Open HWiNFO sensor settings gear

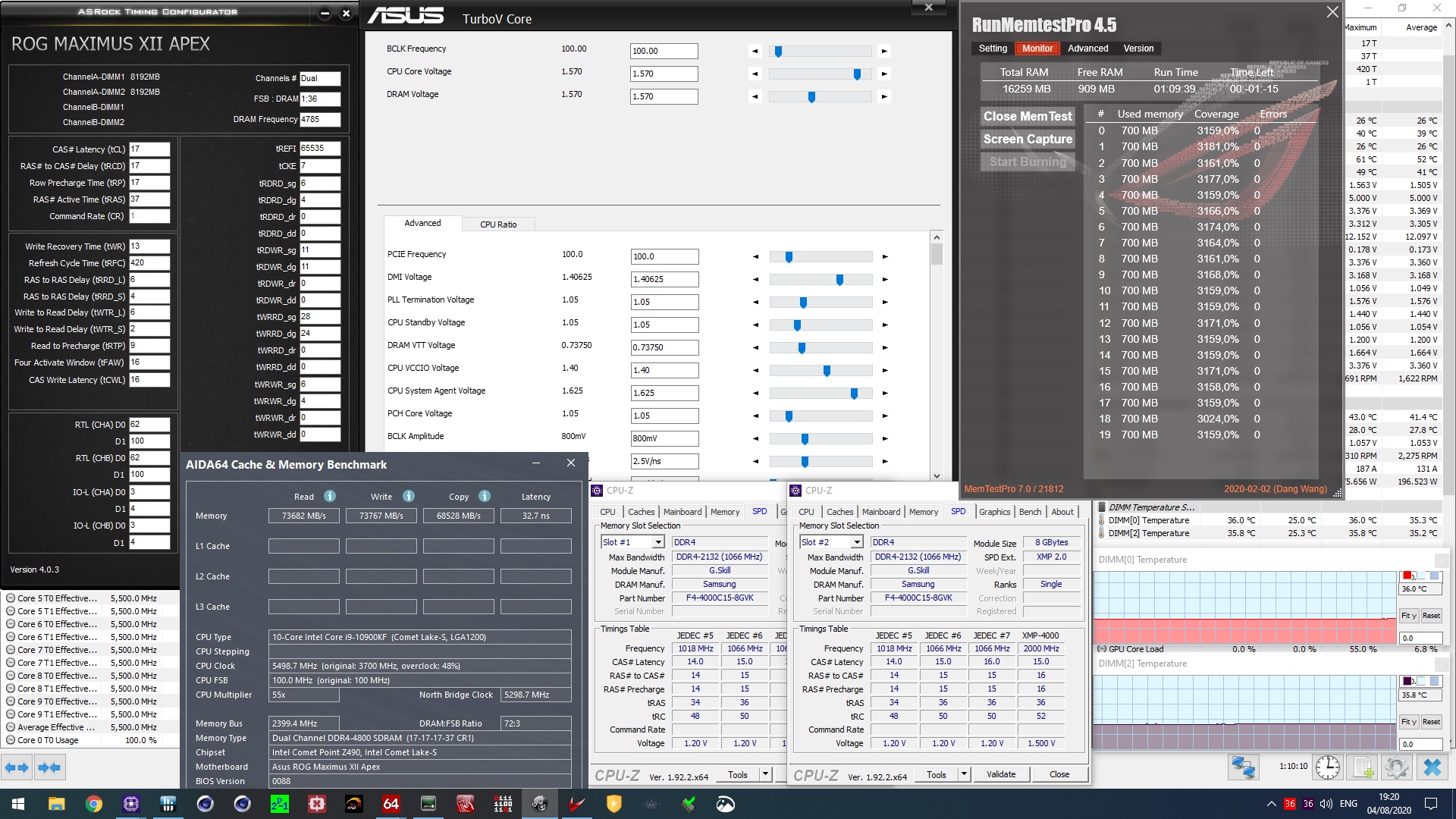[x=1396, y=767]
